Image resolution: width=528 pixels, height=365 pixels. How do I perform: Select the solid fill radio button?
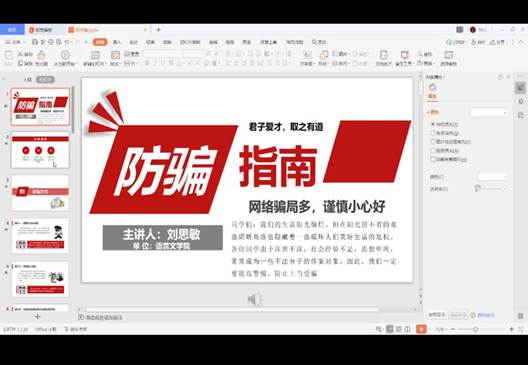433,124
